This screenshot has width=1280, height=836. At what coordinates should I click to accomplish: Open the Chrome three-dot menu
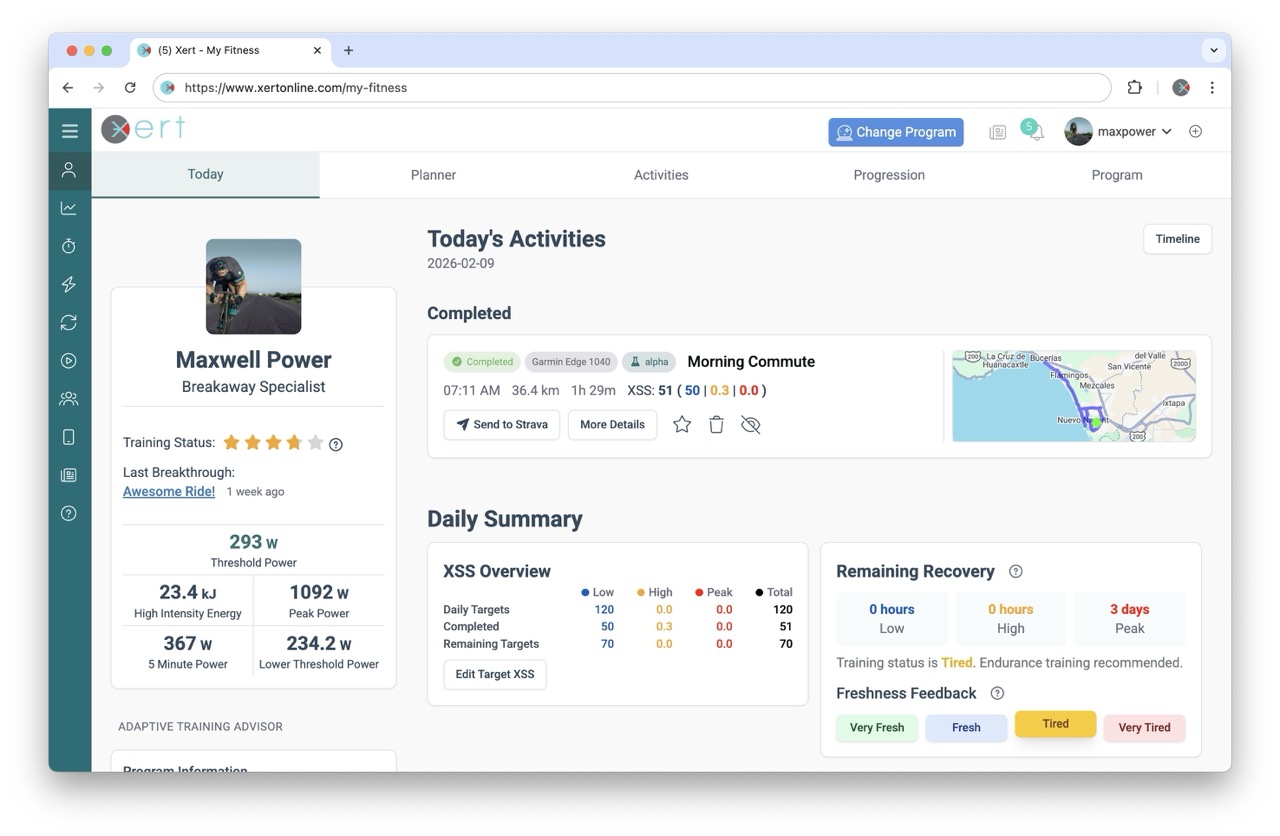(1212, 88)
